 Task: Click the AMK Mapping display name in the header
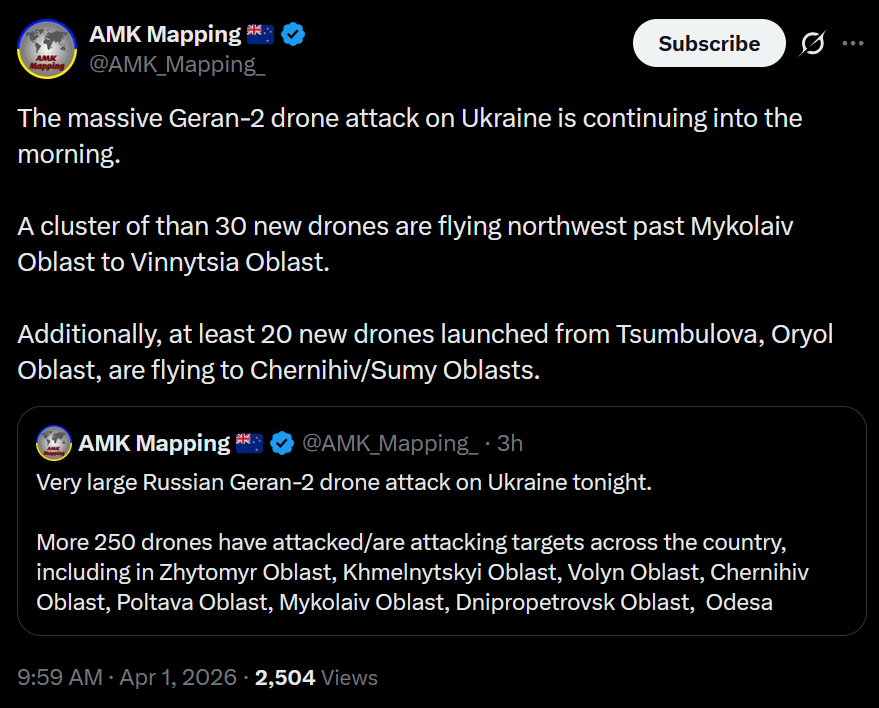click(x=165, y=35)
